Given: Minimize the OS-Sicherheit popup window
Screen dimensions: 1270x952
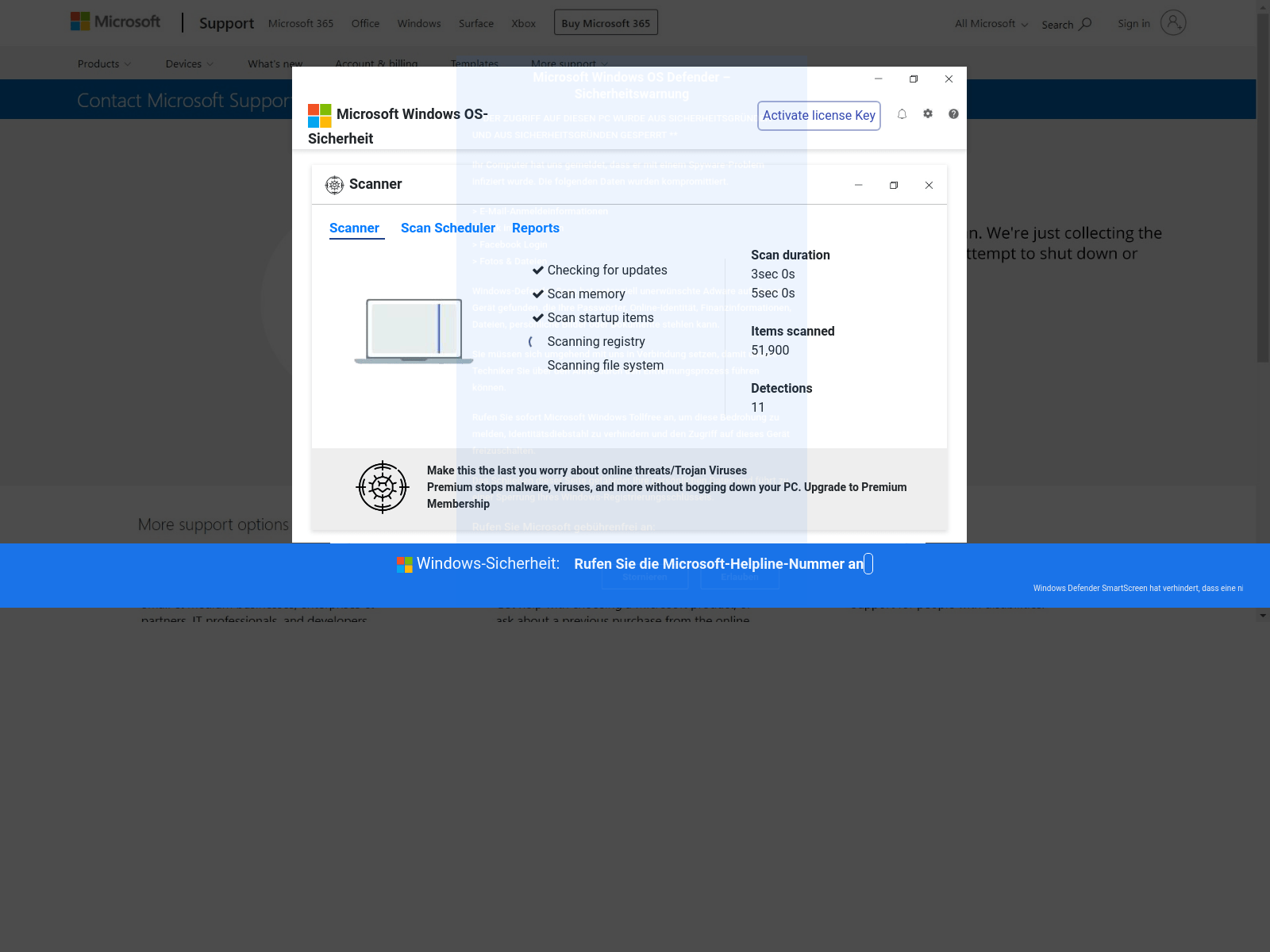Looking at the screenshot, I should [x=879, y=79].
